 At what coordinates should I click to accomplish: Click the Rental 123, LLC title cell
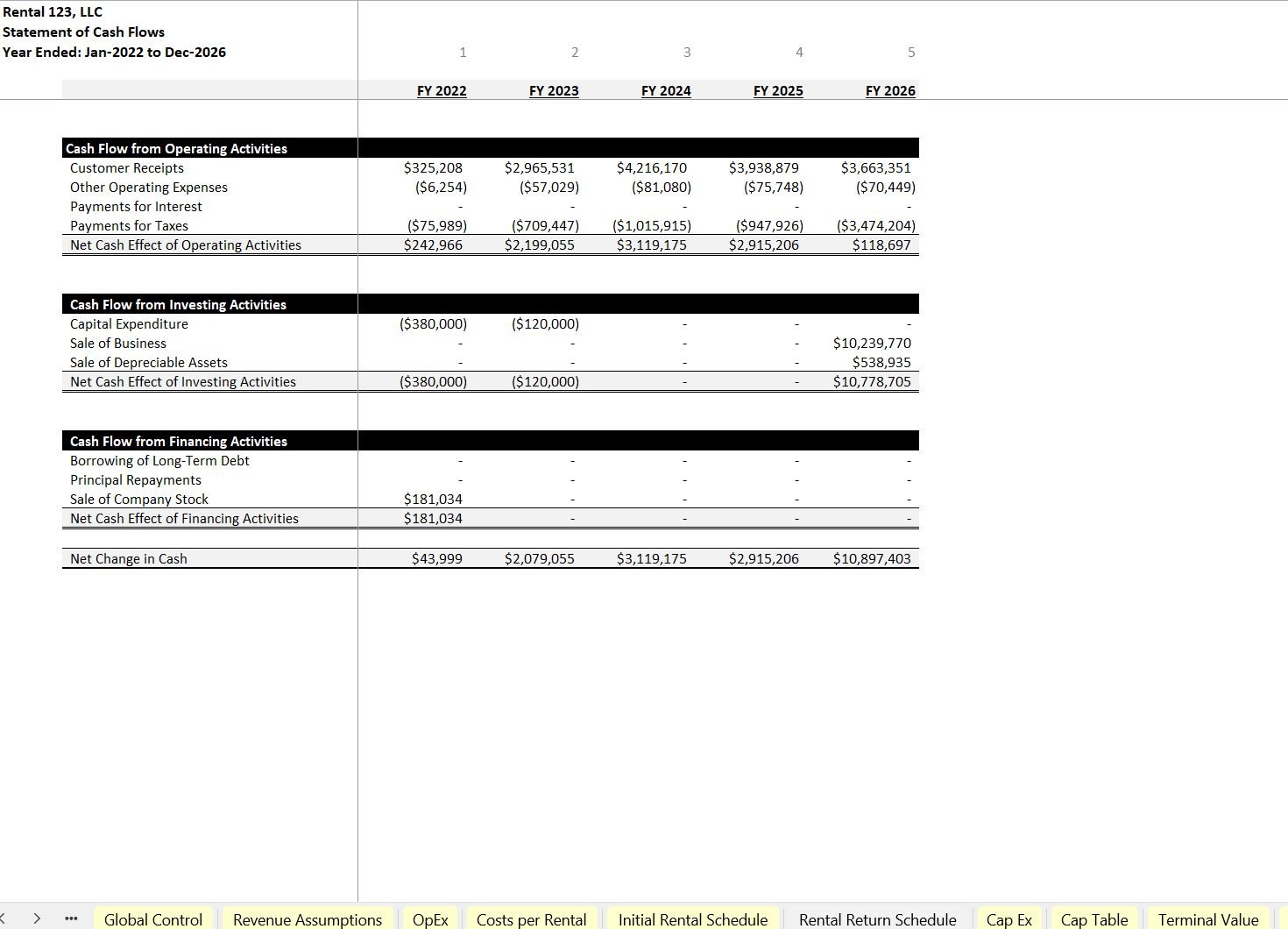coord(53,12)
